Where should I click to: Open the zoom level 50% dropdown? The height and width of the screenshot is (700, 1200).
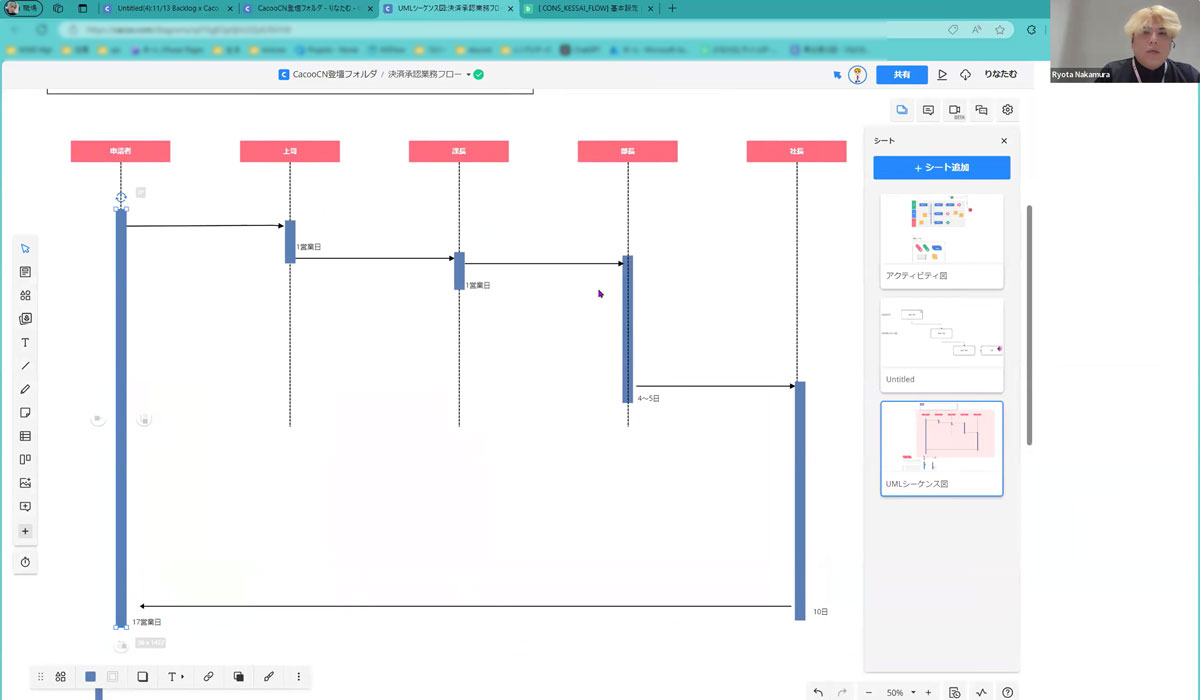point(901,692)
